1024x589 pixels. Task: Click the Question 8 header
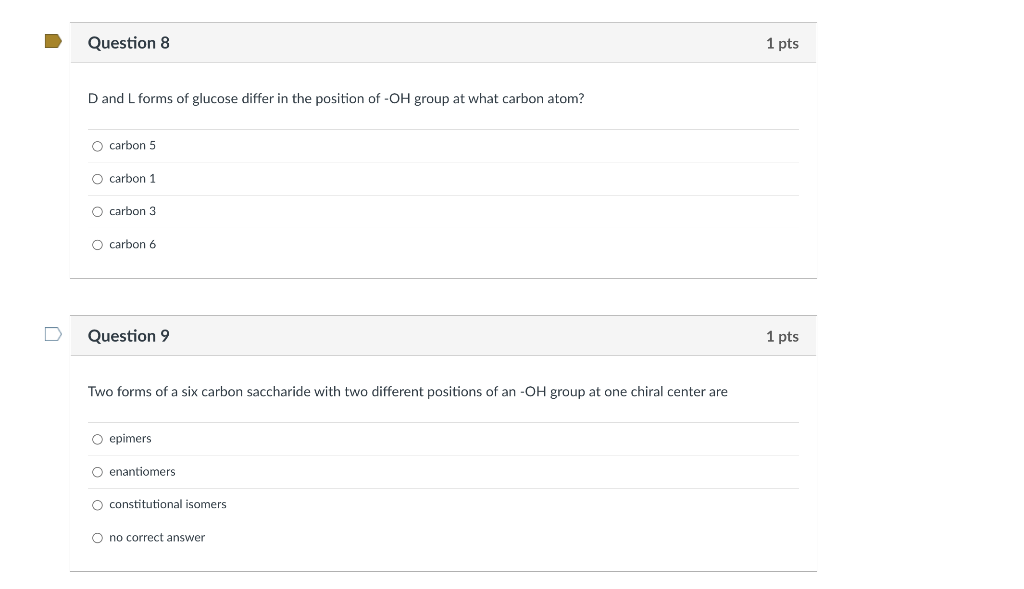pos(129,42)
